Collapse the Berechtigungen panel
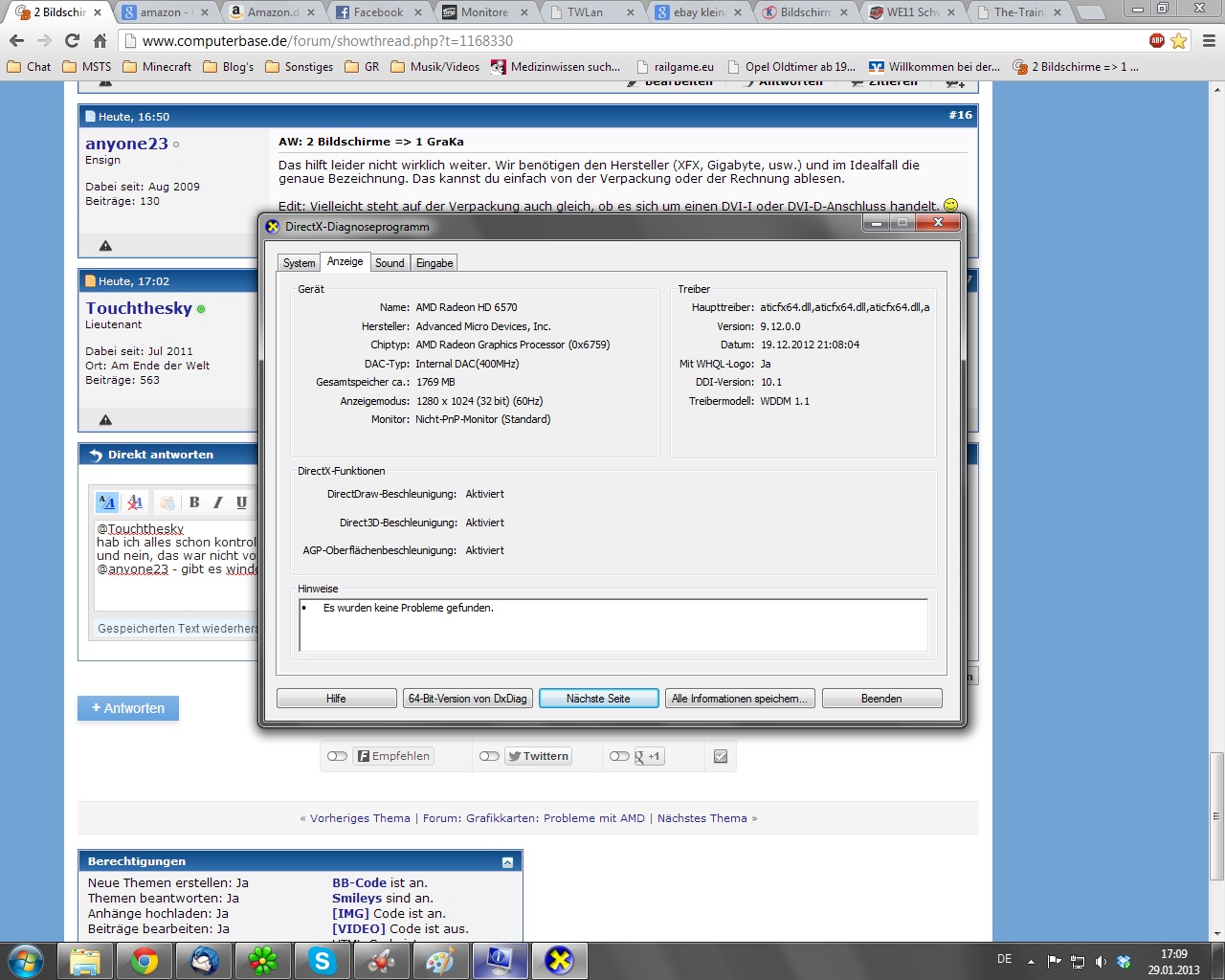The image size is (1225, 980). click(x=507, y=862)
